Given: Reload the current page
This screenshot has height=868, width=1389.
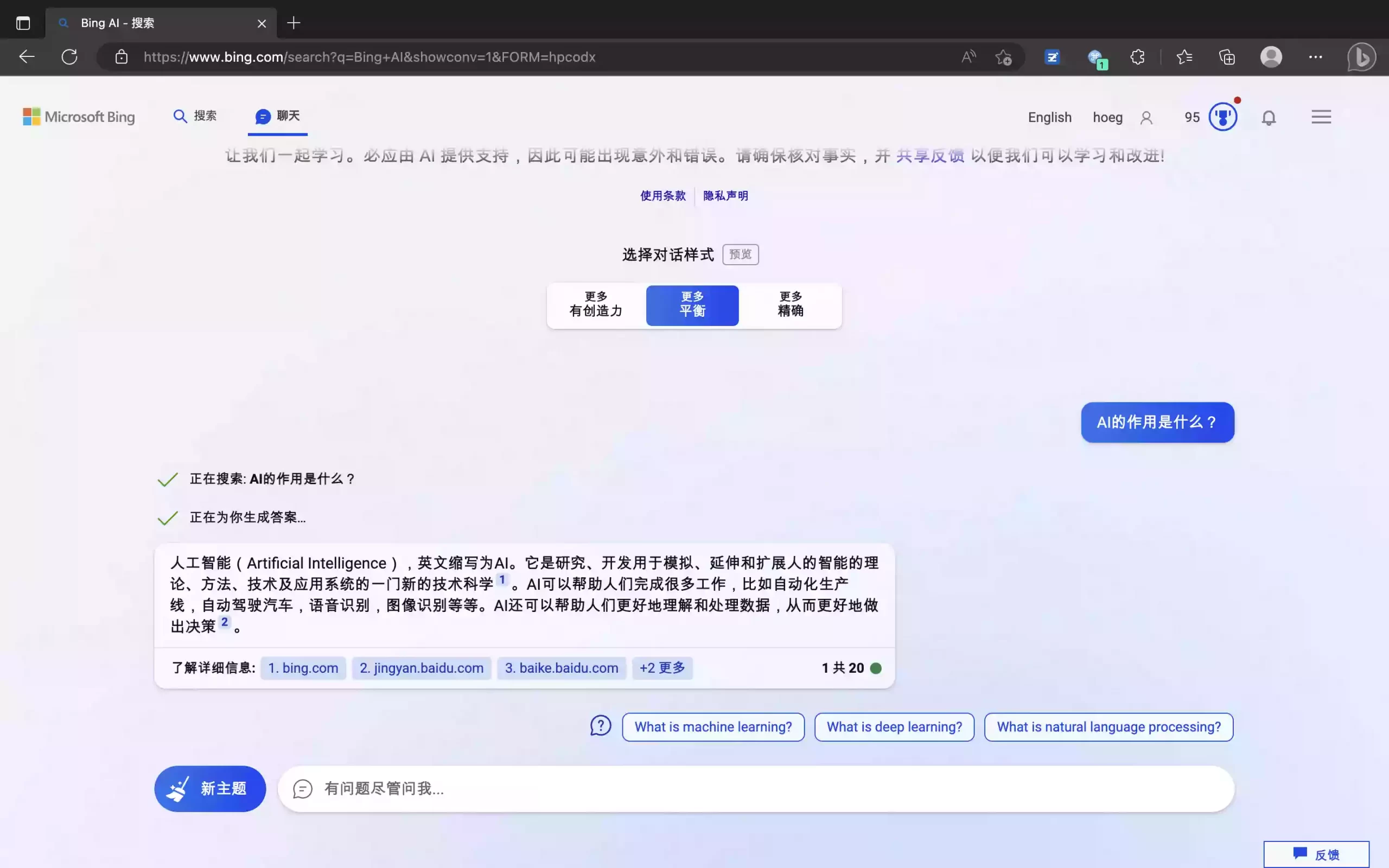Looking at the screenshot, I should (69, 57).
